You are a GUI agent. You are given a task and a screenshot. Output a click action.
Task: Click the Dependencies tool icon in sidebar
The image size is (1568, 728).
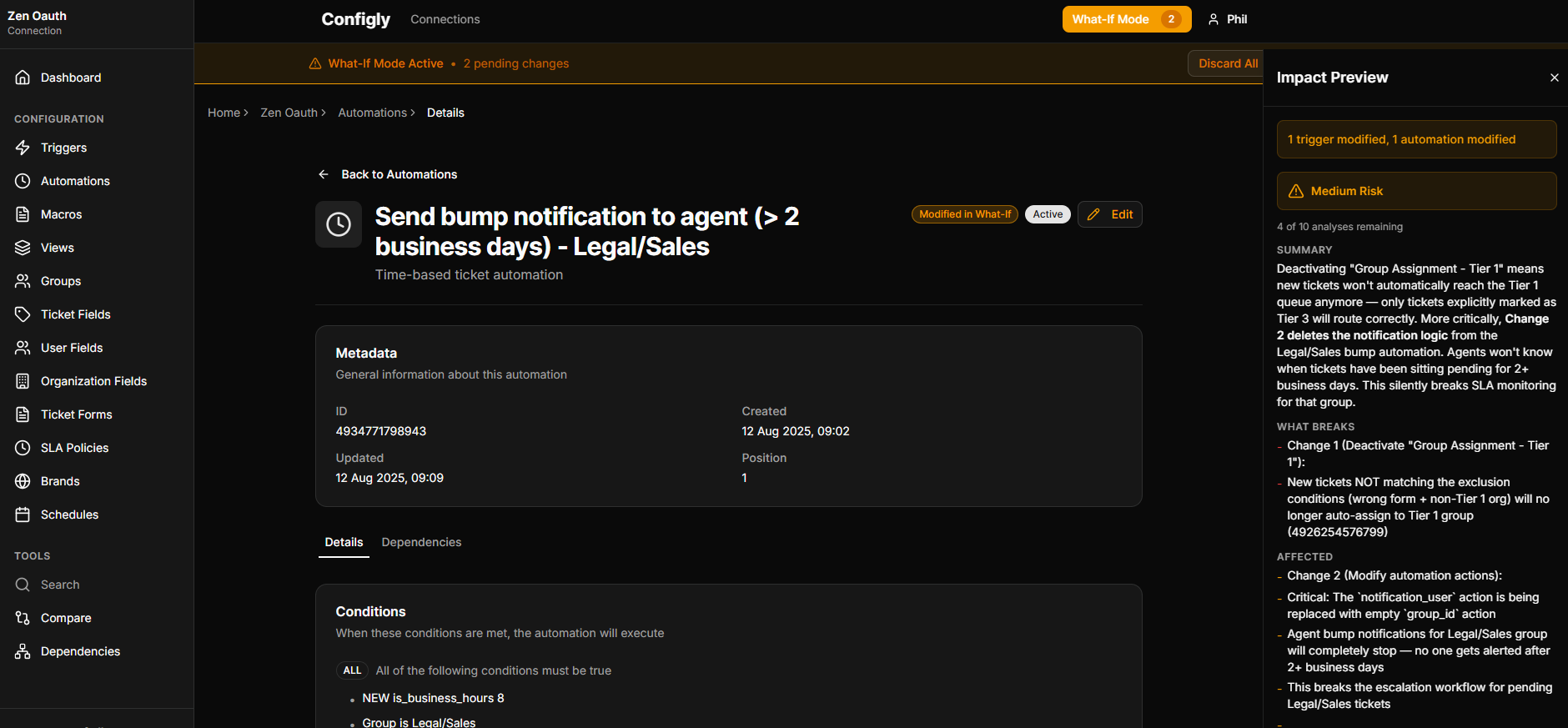tap(23, 651)
